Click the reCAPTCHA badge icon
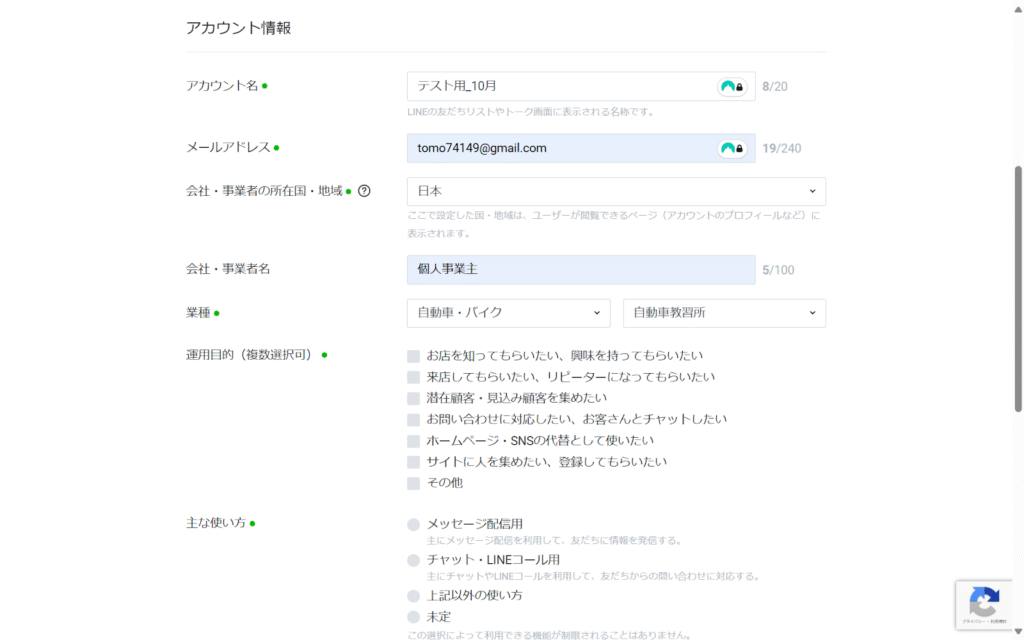This screenshot has width=1024, height=640. click(984, 603)
